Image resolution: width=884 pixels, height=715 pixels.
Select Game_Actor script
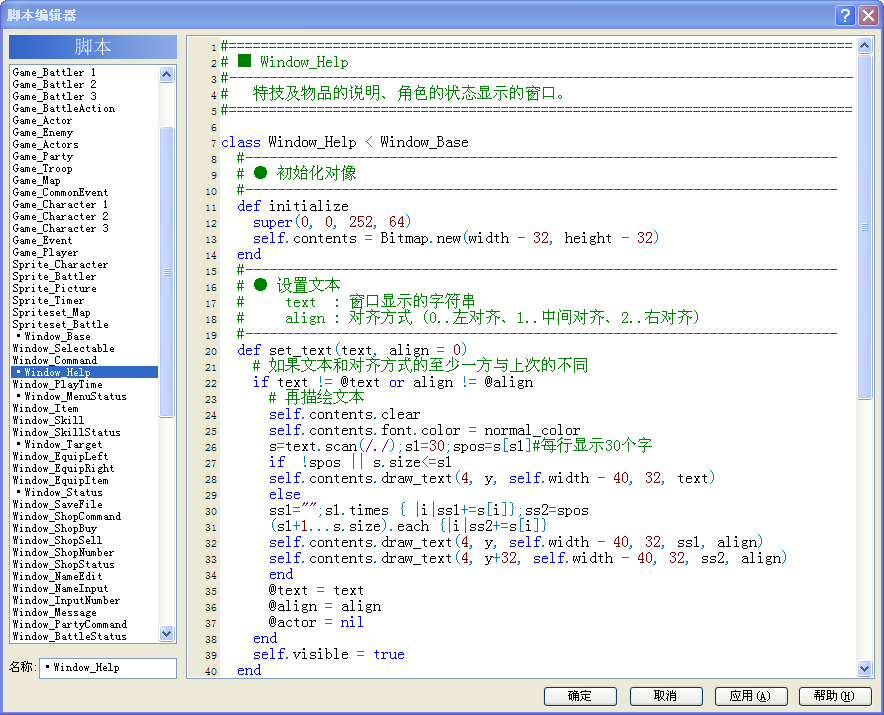click(x=85, y=120)
